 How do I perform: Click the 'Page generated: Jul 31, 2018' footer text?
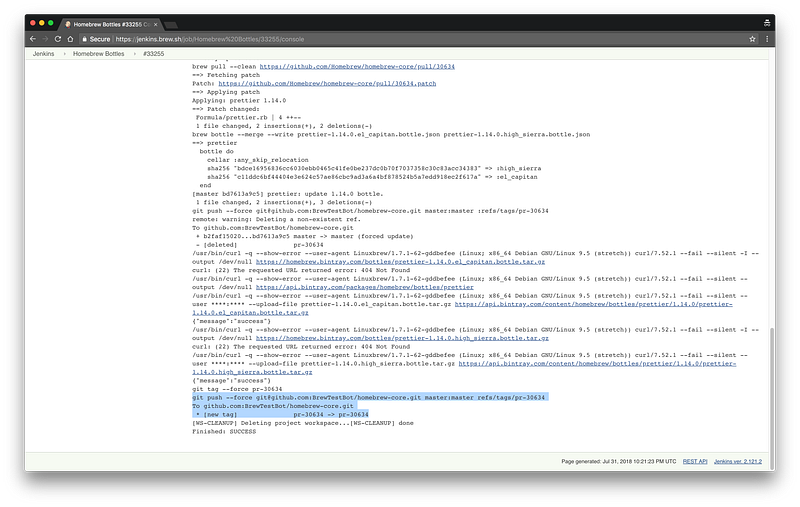pos(618,461)
